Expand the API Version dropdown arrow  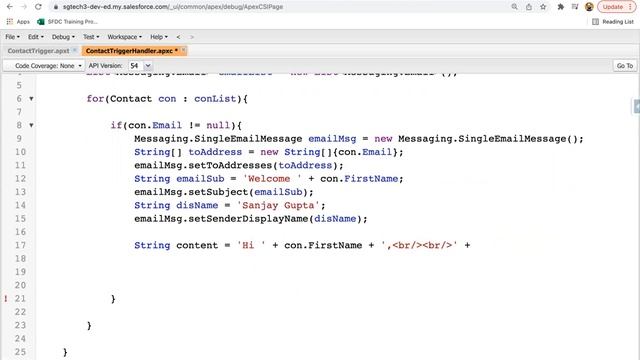click(148, 65)
